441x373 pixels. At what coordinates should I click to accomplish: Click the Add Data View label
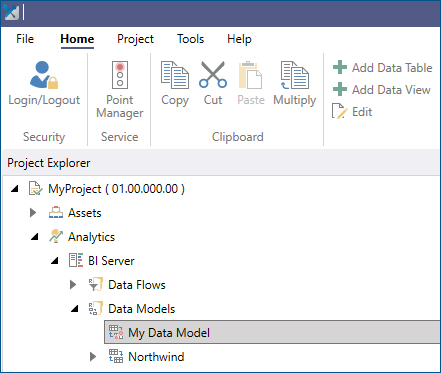(x=391, y=90)
